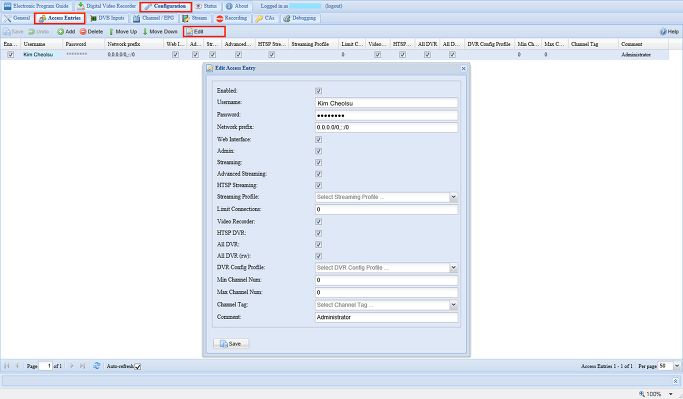683x399 pixels.
Task: Close the Edit Access Entry dialog
Action: pyautogui.click(x=463, y=68)
